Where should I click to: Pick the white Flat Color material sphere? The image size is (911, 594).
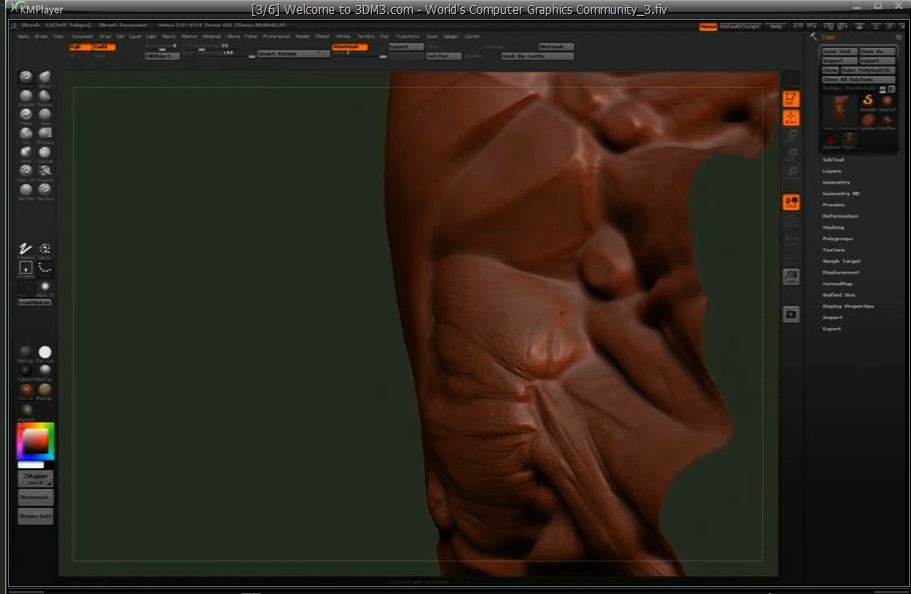tap(45, 352)
